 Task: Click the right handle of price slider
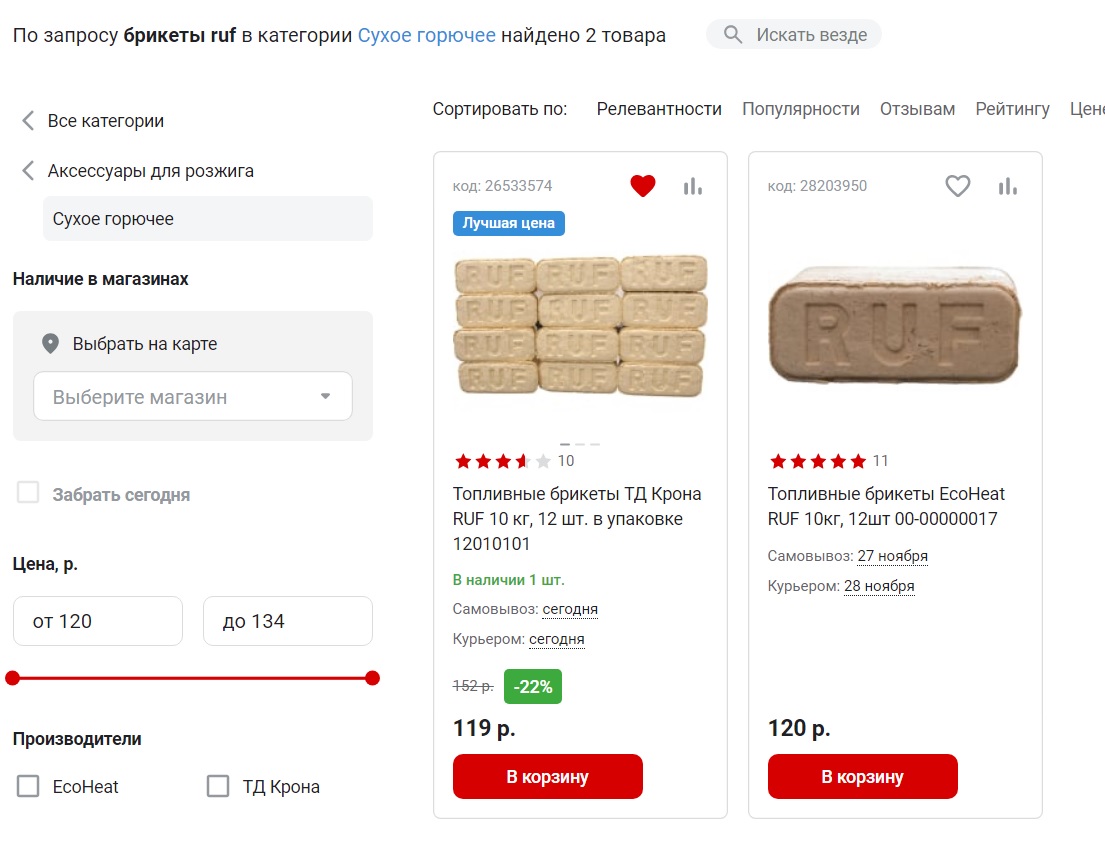pyautogui.click(x=373, y=678)
